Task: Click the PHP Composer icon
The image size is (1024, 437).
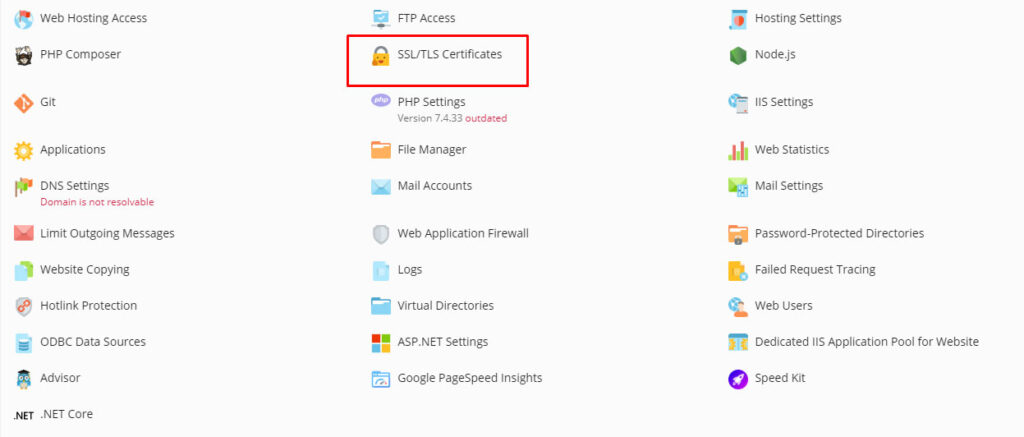Action: (x=23, y=55)
